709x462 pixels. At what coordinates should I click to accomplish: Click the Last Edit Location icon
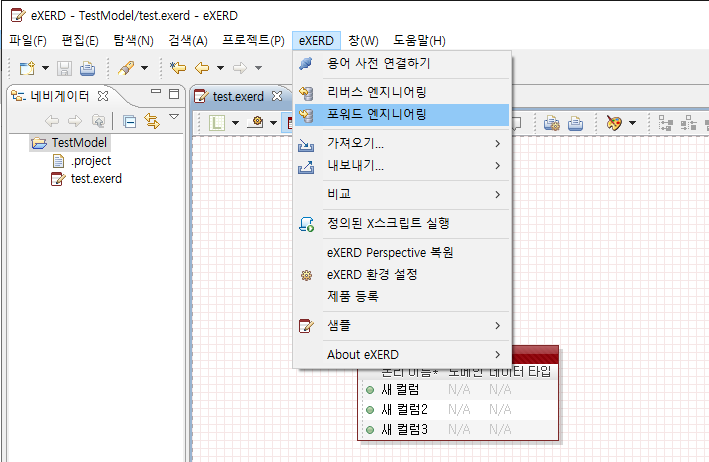178,68
